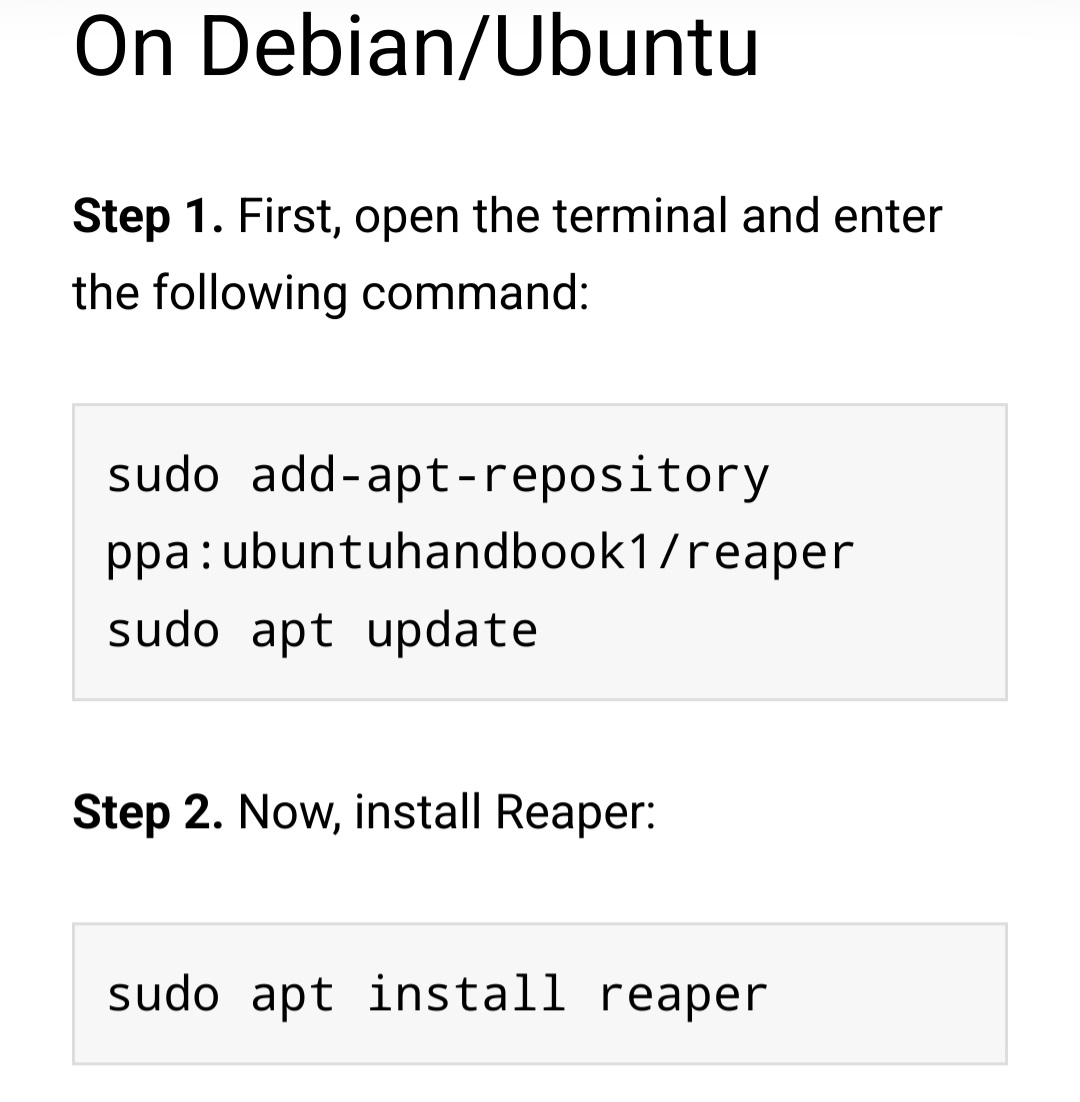Click the 'On Debian/Ubuntu' heading

pos(416,48)
